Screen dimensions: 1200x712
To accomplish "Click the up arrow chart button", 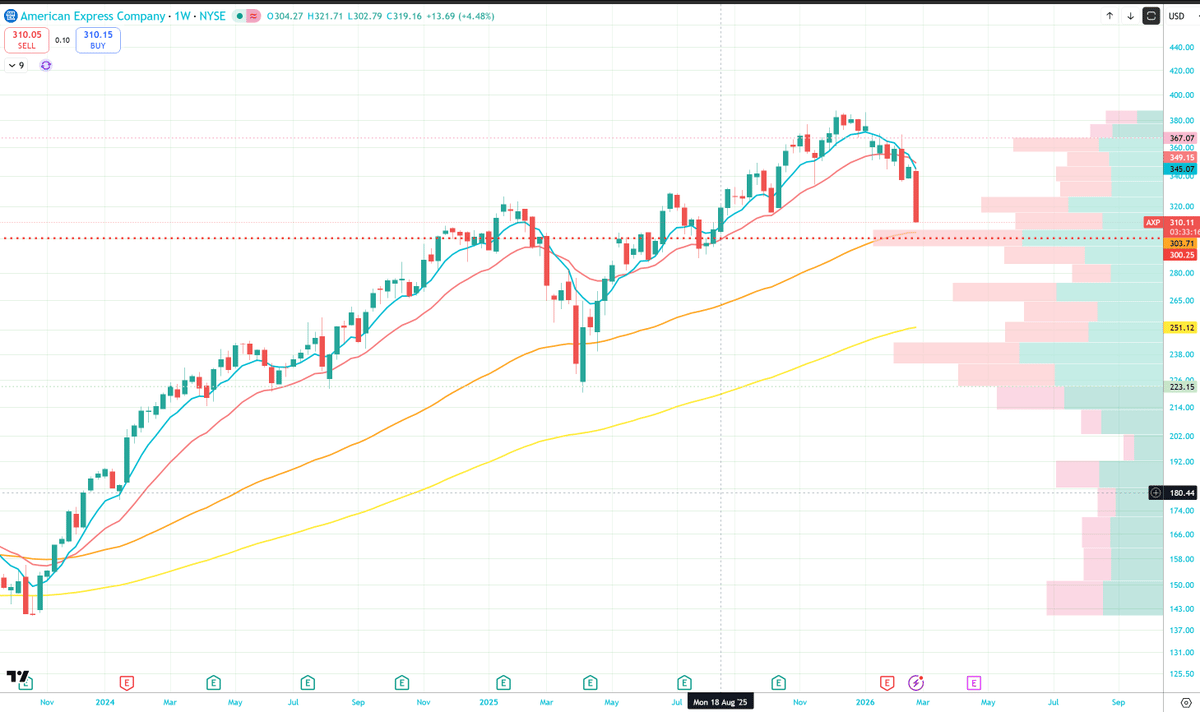I will 1109,16.
